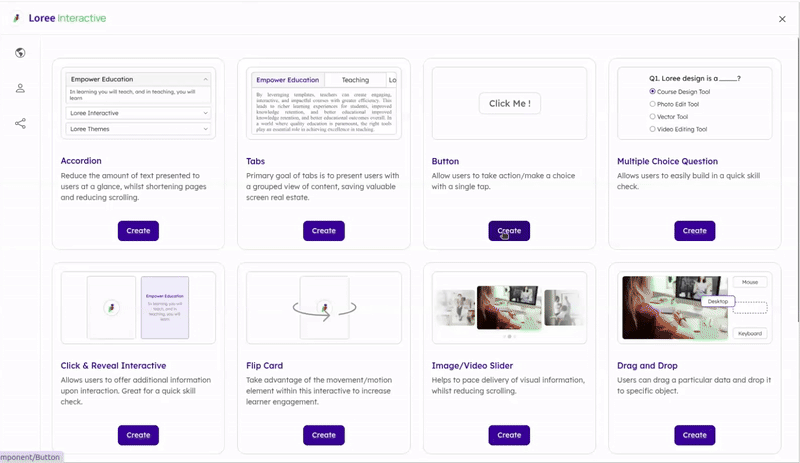Image resolution: width=800 pixels, height=463 pixels.
Task: Click the Loree logo icon at top left
Action: tap(16, 18)
